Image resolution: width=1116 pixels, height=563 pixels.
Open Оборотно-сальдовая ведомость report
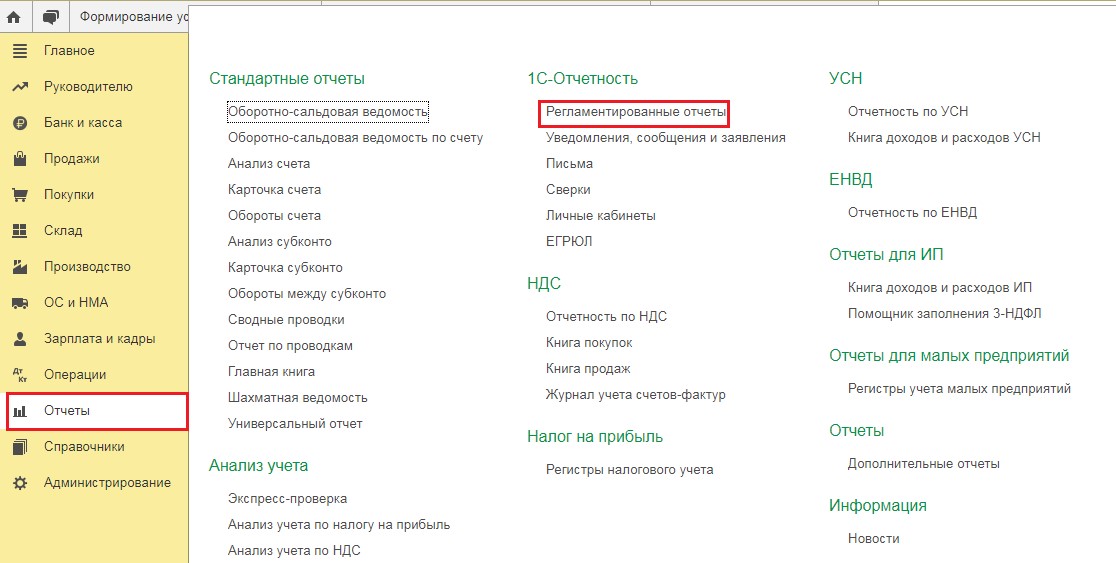point(328,112)
